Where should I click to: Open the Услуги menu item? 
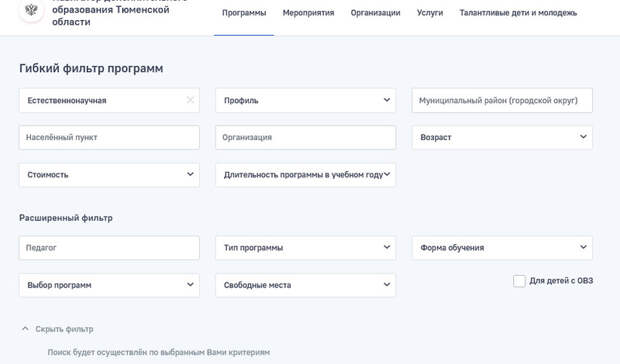(x=430, y=13)
